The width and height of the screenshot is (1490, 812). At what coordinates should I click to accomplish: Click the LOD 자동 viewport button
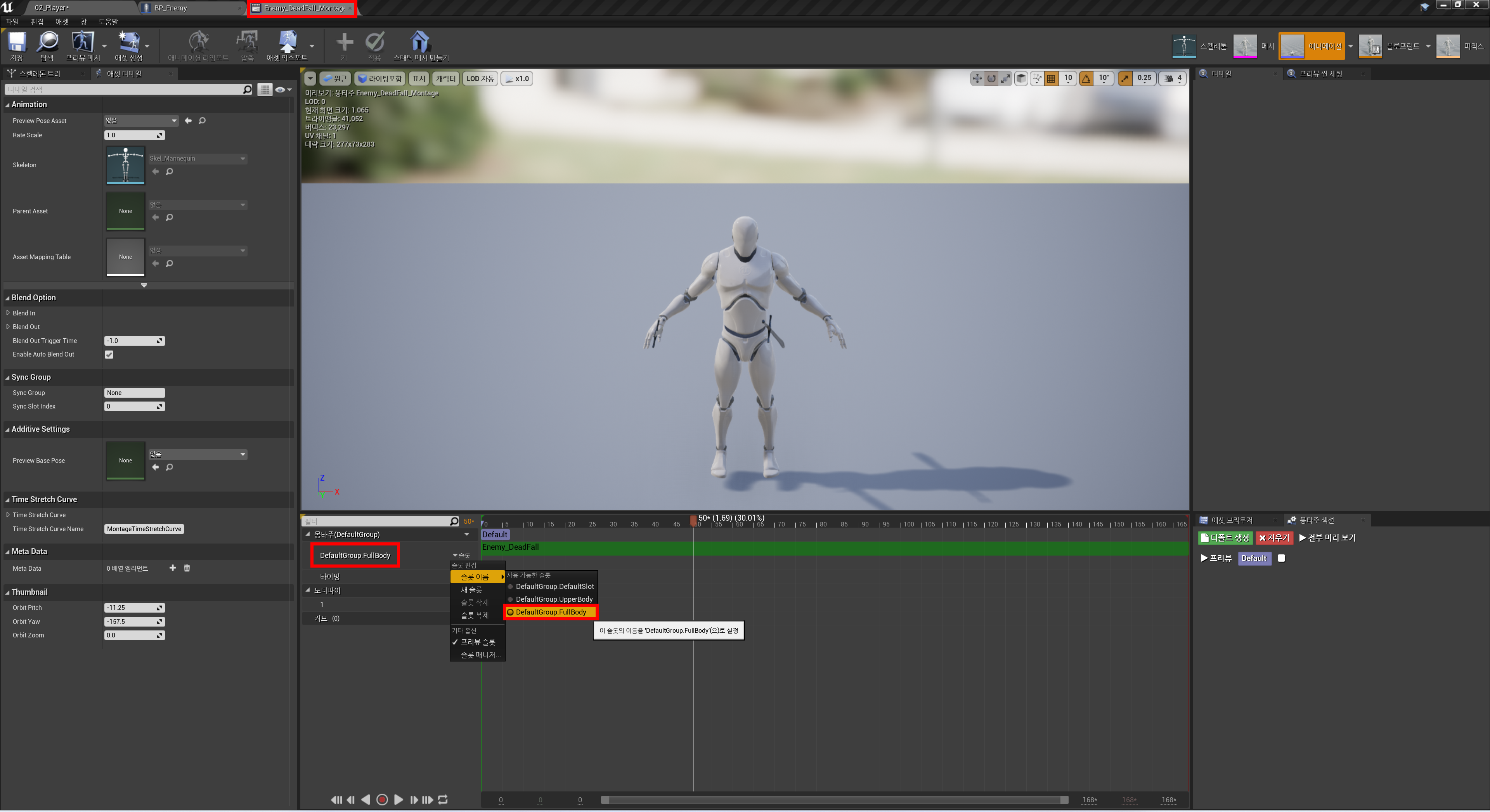[480, 79]
